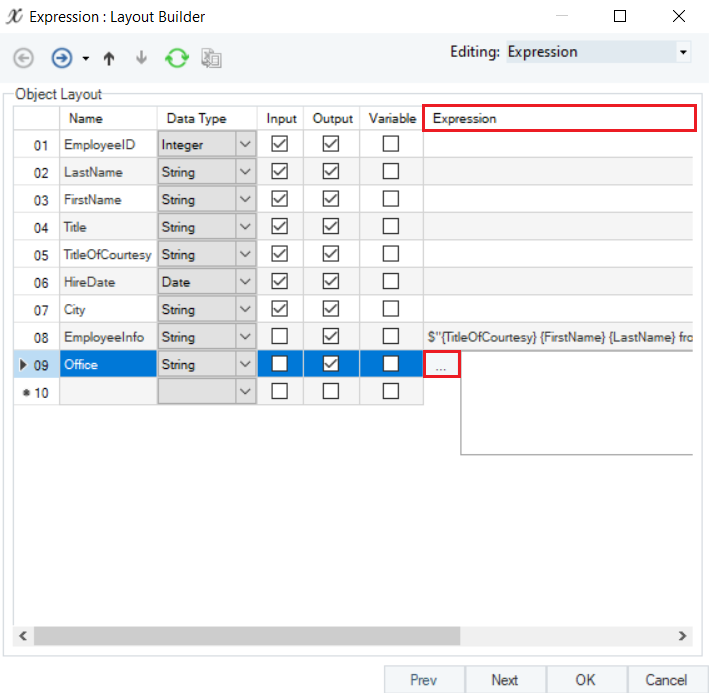The width and height of the screenshot is (709, 693).
Task: Enable the Variable checkbox for HireDate
Action: [x=391, y=282]
